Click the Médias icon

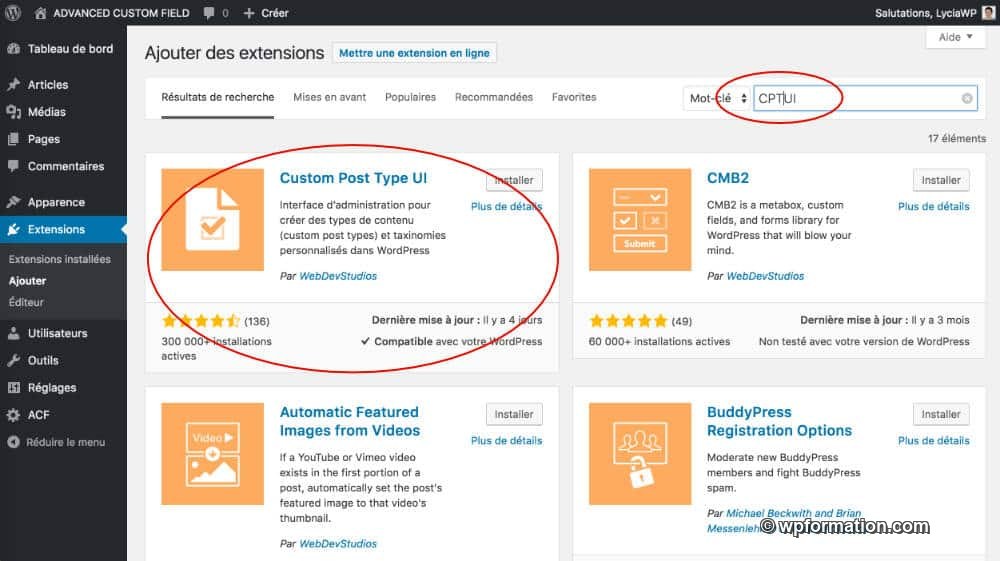pos(13,112)
